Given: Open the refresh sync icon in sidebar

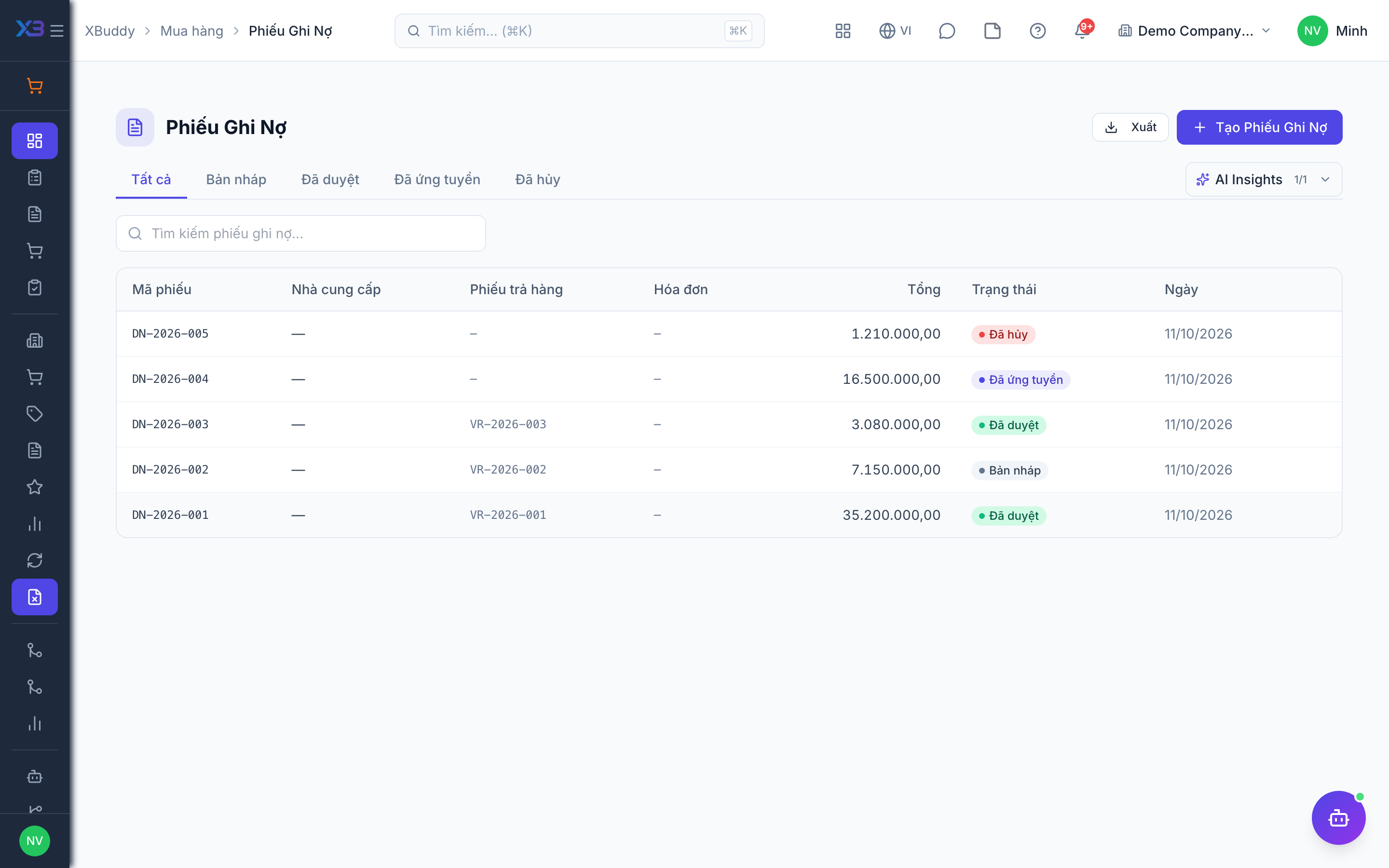Looking at the screenshot, I should (34, 560).
